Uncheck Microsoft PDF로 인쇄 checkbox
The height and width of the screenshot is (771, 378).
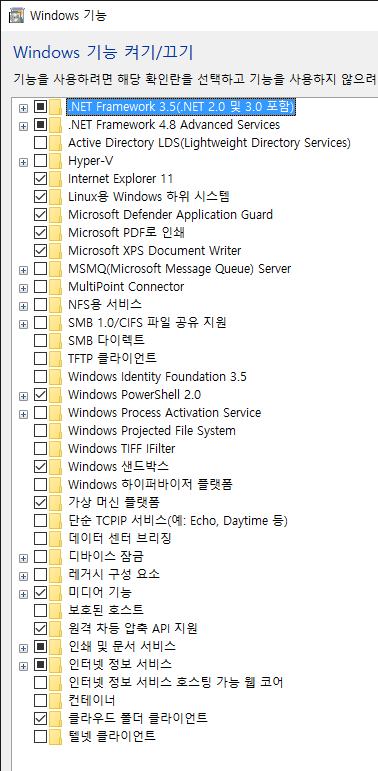tap(40, 233)
